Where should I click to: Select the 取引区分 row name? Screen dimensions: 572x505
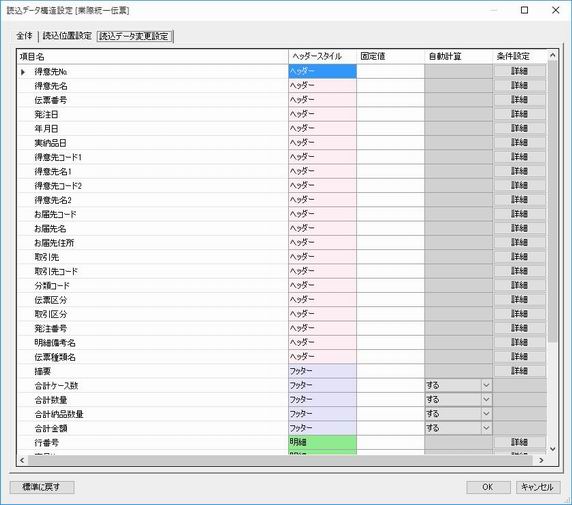coord(51,314)
